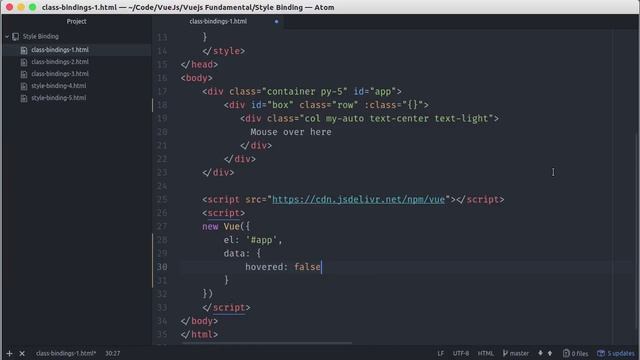Open the 0 files git status
Viewport: 640px width, 360px height.
[576, 353]
